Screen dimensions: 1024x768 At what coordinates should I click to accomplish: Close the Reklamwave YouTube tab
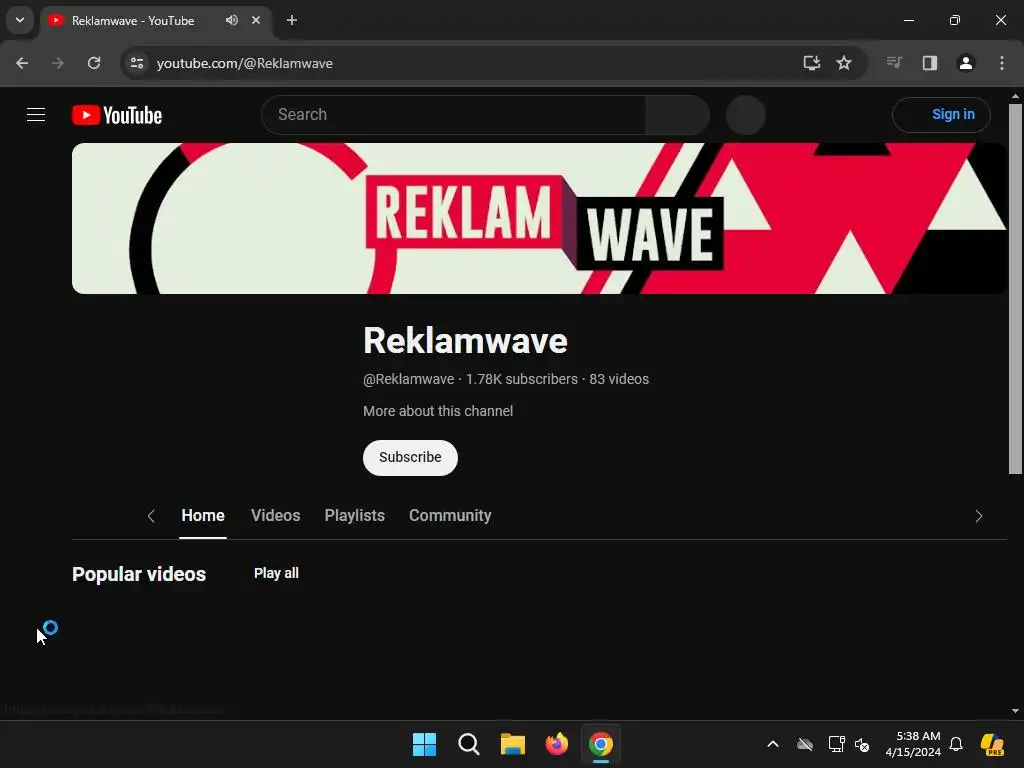[x=256, y=20]
